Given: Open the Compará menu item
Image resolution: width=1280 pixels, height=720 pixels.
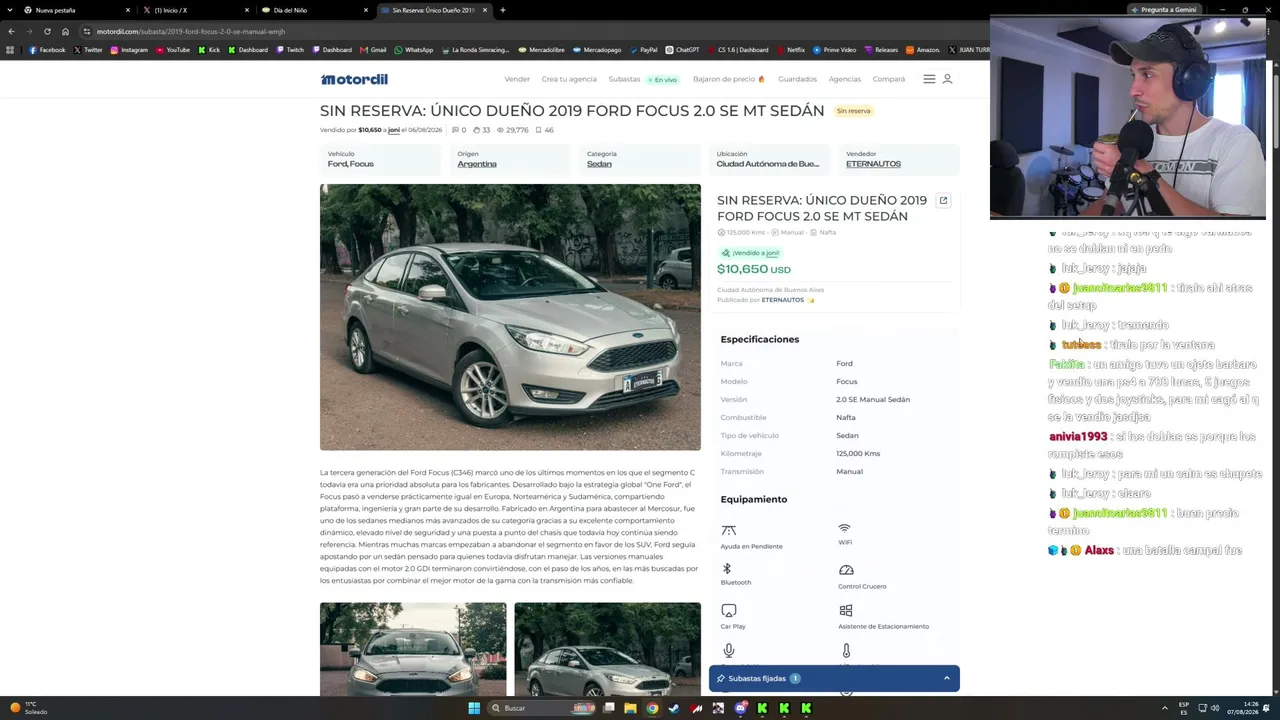Looking at the screenshot, I should [889, 79].
